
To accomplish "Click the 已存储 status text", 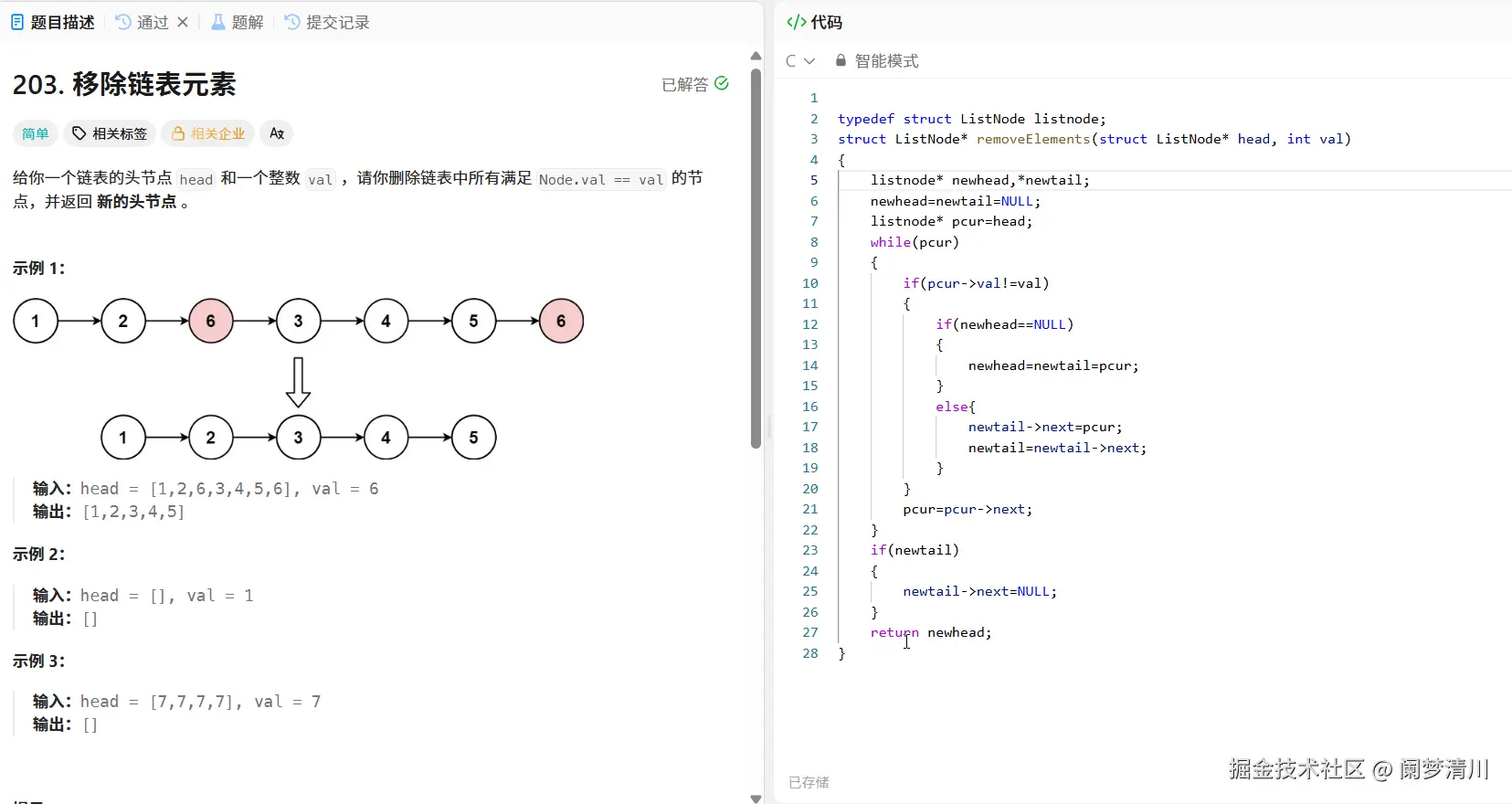I will [x=809, y=782].
